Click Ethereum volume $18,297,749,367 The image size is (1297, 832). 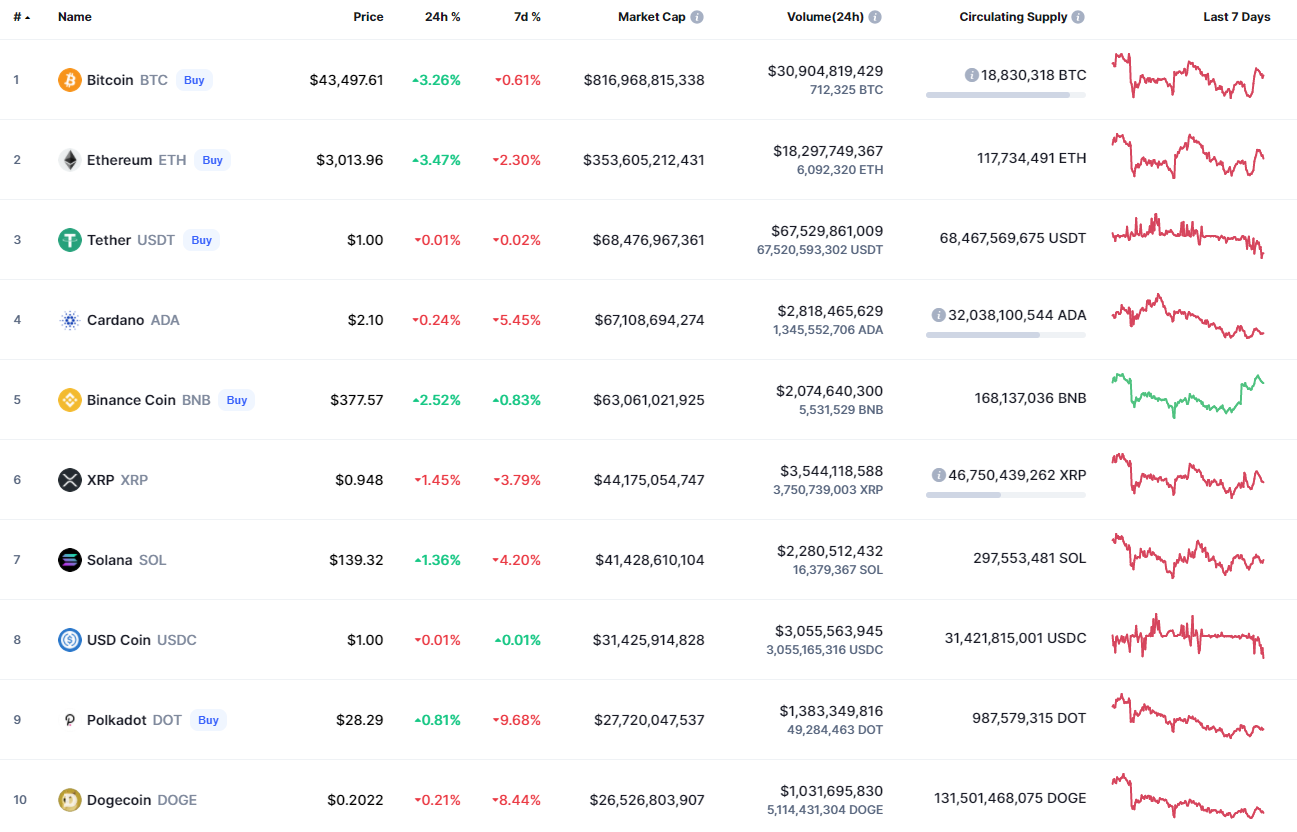[828, 151]
